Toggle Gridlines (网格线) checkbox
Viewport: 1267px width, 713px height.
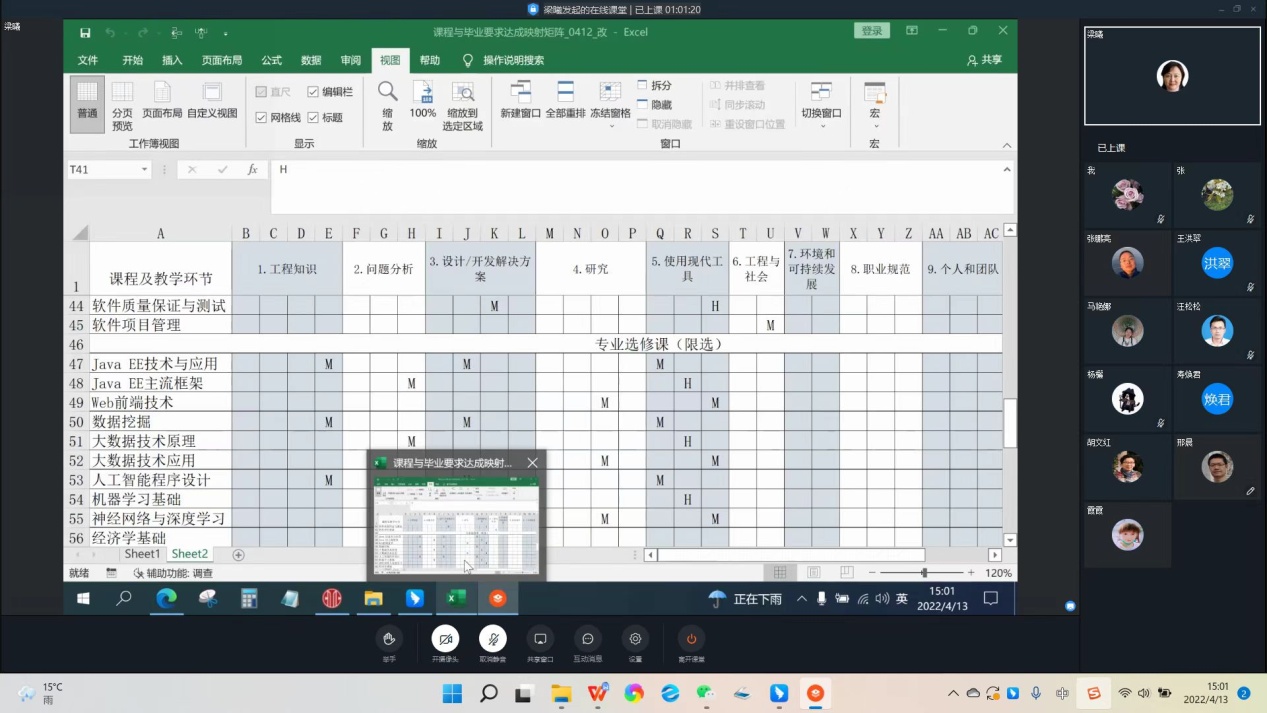pyautogui.click(x=278, y=118)
